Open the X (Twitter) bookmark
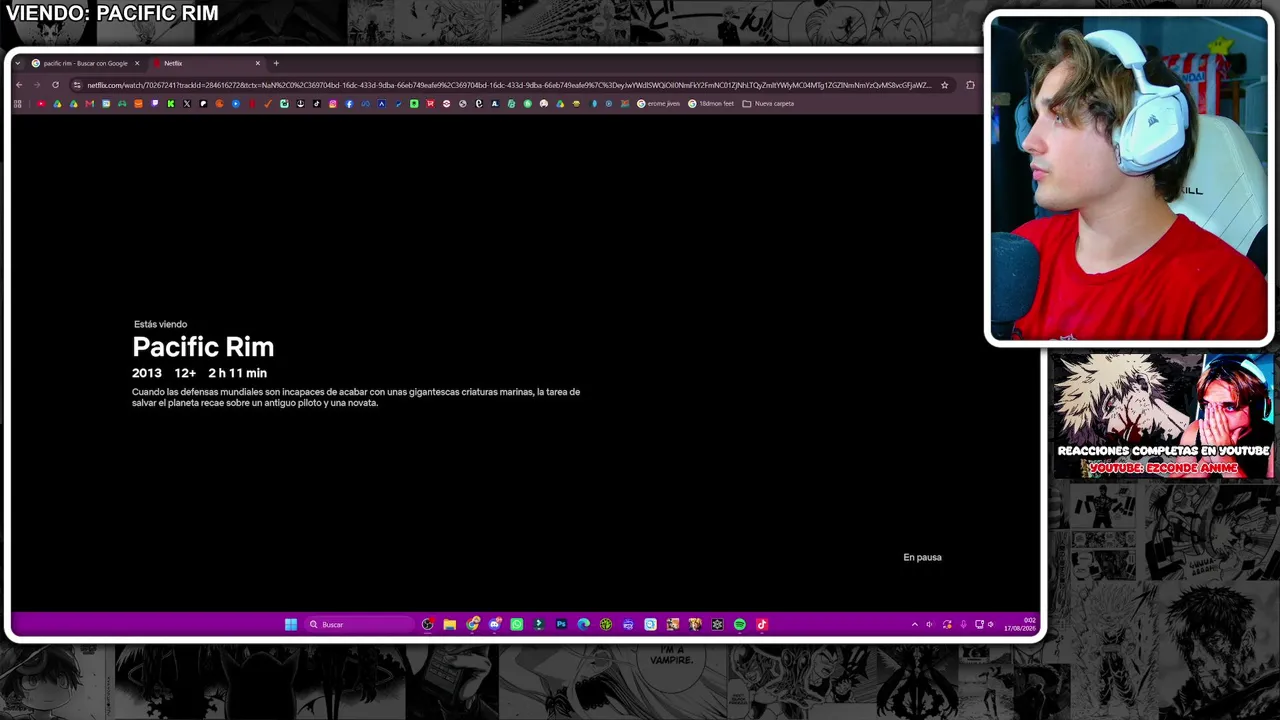Viewport: 1280px width, 720px height. [187, 104]
